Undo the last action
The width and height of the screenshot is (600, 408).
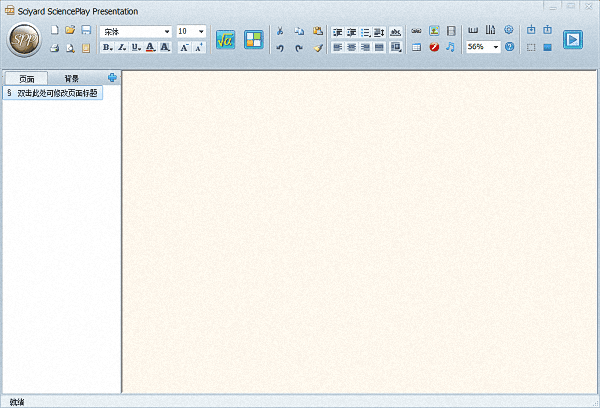(x=280, y=47)
